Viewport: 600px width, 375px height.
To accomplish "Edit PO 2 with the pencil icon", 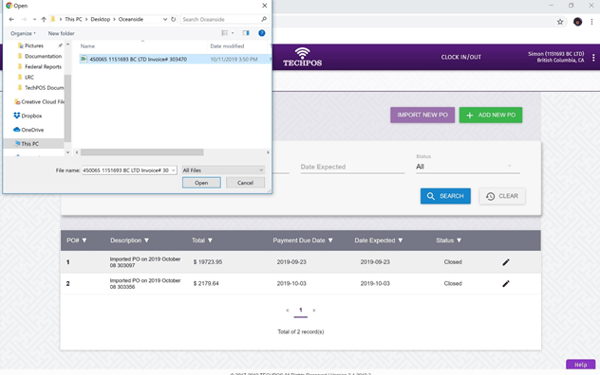I will 506,284.
